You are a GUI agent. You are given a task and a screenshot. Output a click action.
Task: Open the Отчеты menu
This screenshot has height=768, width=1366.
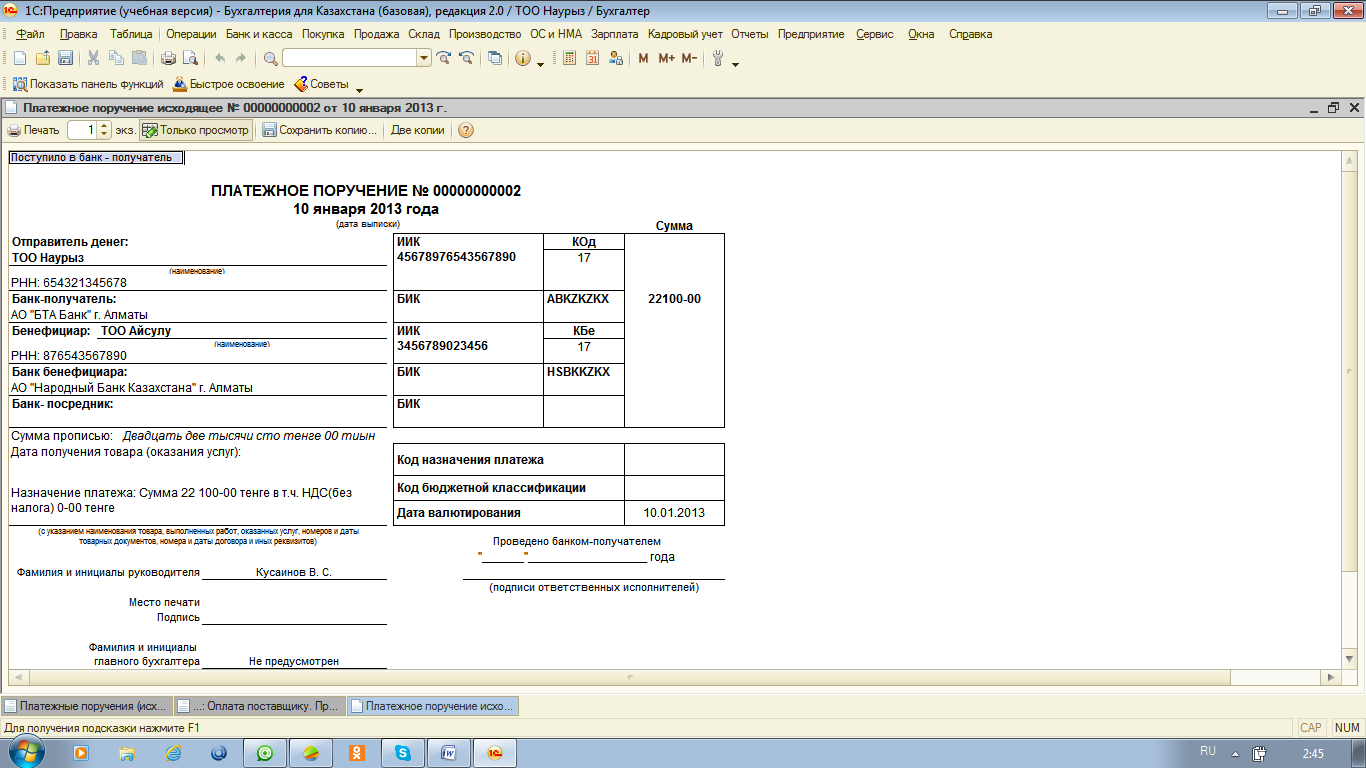pos(750,34)
